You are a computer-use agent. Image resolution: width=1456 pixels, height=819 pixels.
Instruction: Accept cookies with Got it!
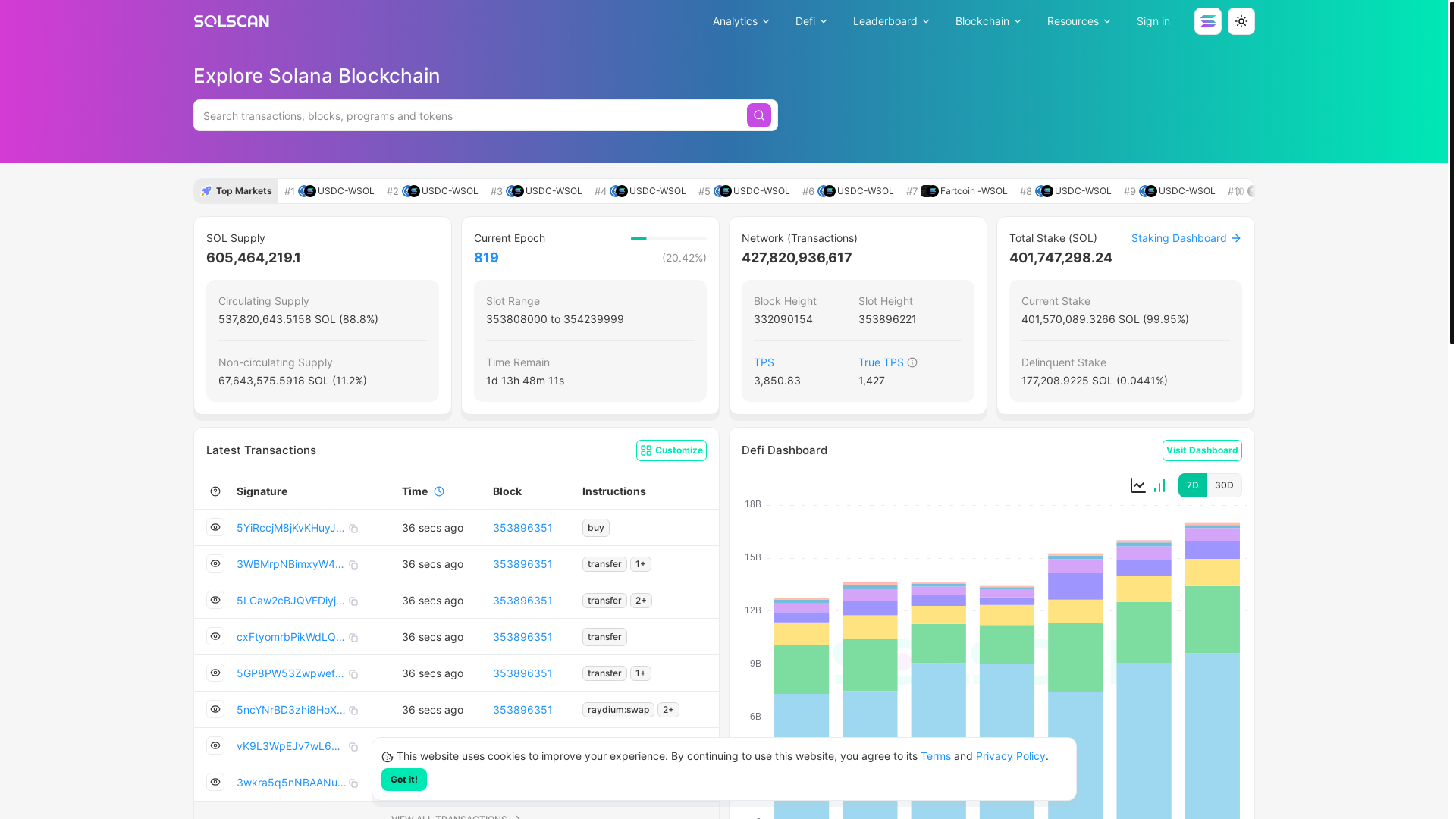(x=404, y=780)
